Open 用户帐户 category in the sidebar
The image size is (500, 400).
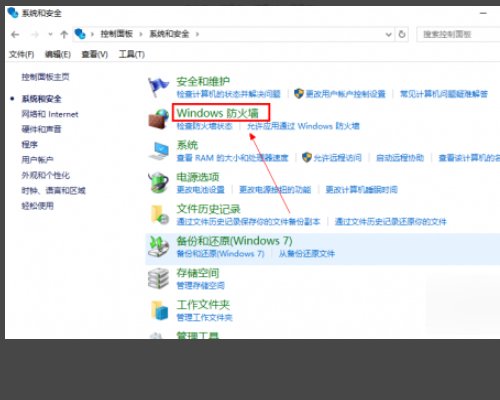pyautogui.click(x=37, y=160)
